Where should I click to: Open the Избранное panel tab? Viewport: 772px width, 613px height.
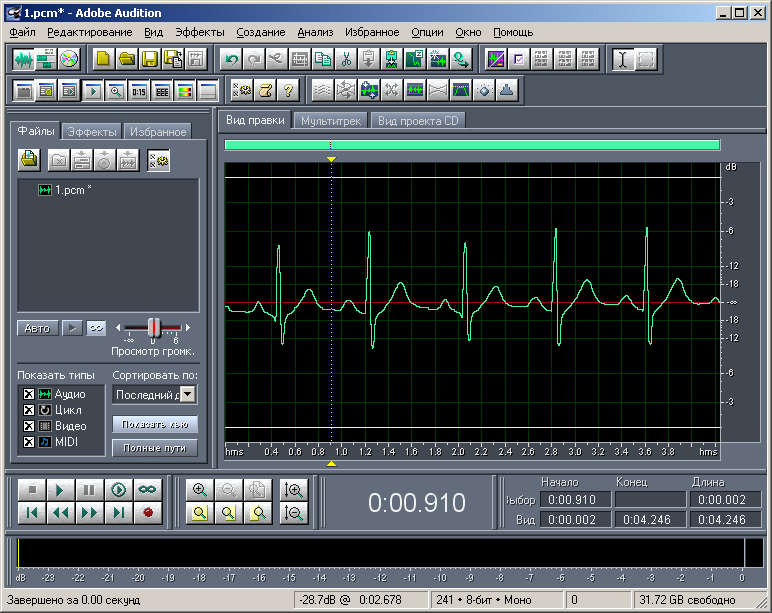coord(158,132)
